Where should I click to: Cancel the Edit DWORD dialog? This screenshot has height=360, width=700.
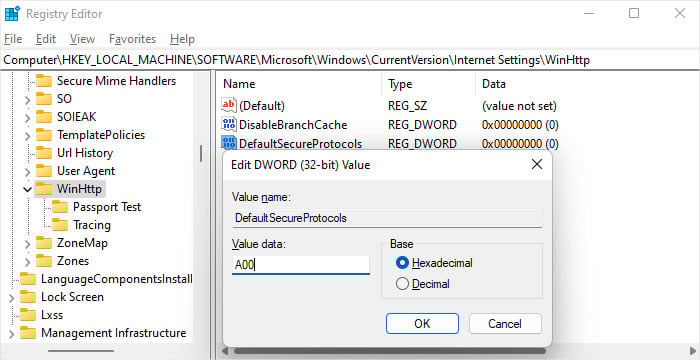coord(505,323)
